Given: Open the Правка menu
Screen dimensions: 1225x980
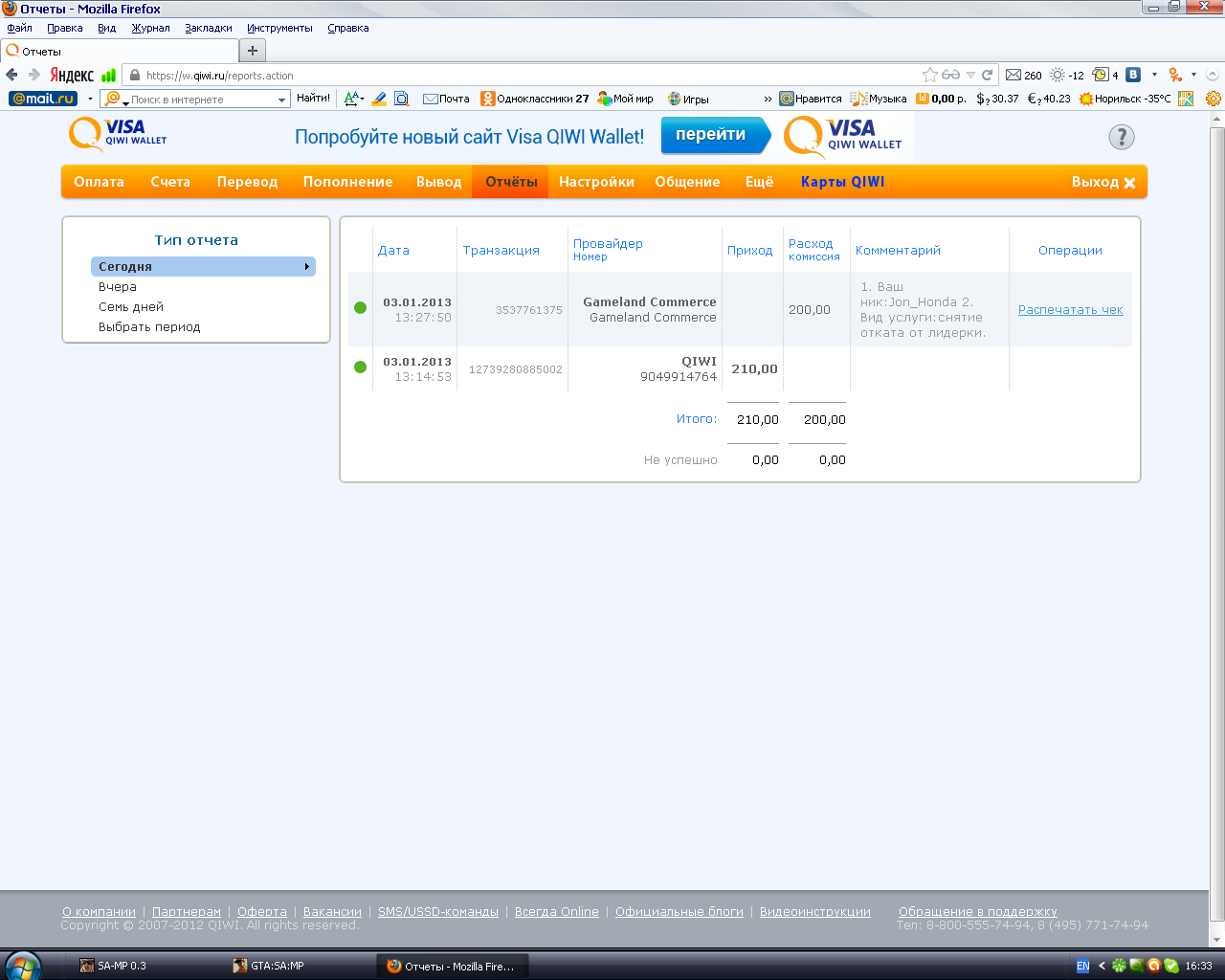Looking at the screenshot, I should point(65,28).
